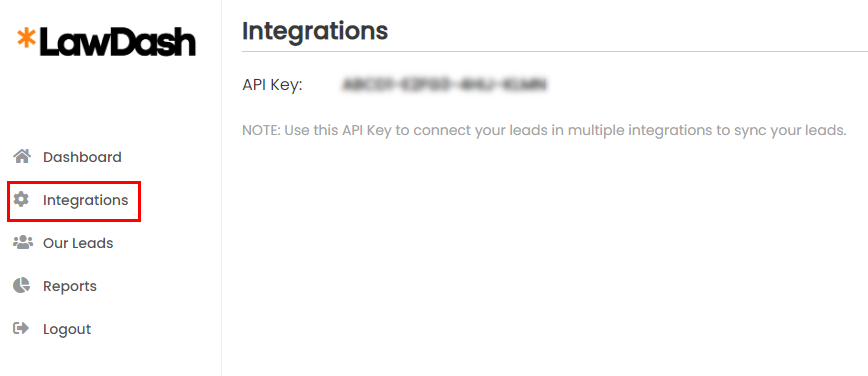868x376 pixels.
Task: Click the "API Key:" field label
Action: coord(272,85)
